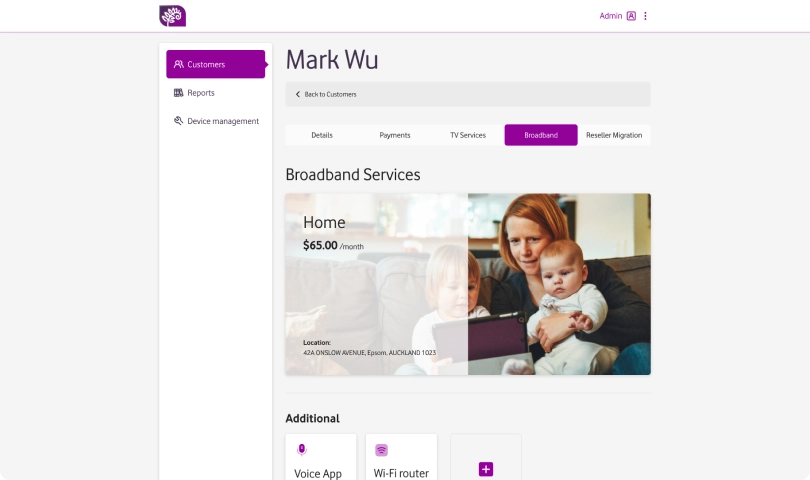Go back via Back to Customers link
Image resolution: width=810 pixels, height=480 pixels.
click(x=330, y=94)
